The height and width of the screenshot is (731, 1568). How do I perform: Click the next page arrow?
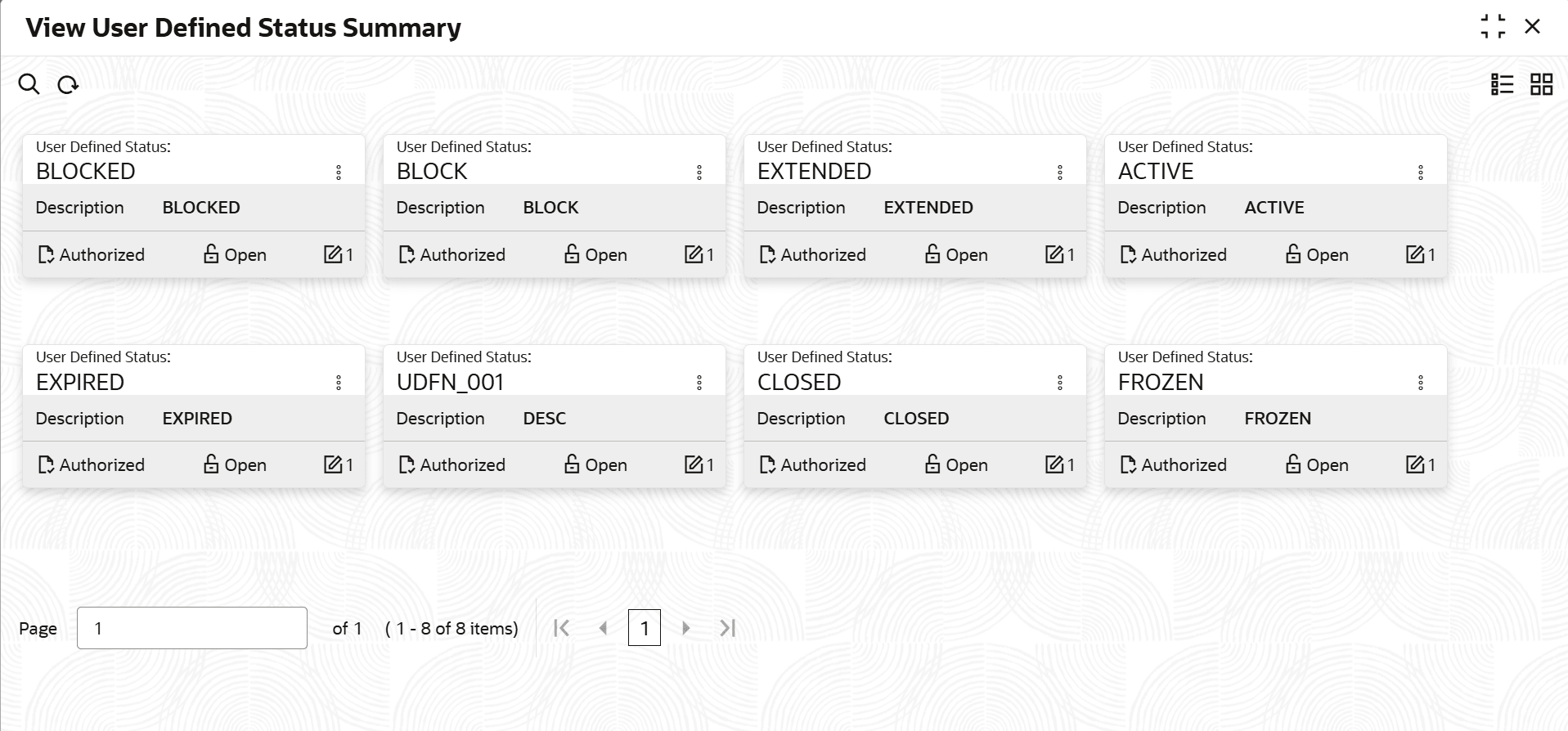[x=685, y=628]
